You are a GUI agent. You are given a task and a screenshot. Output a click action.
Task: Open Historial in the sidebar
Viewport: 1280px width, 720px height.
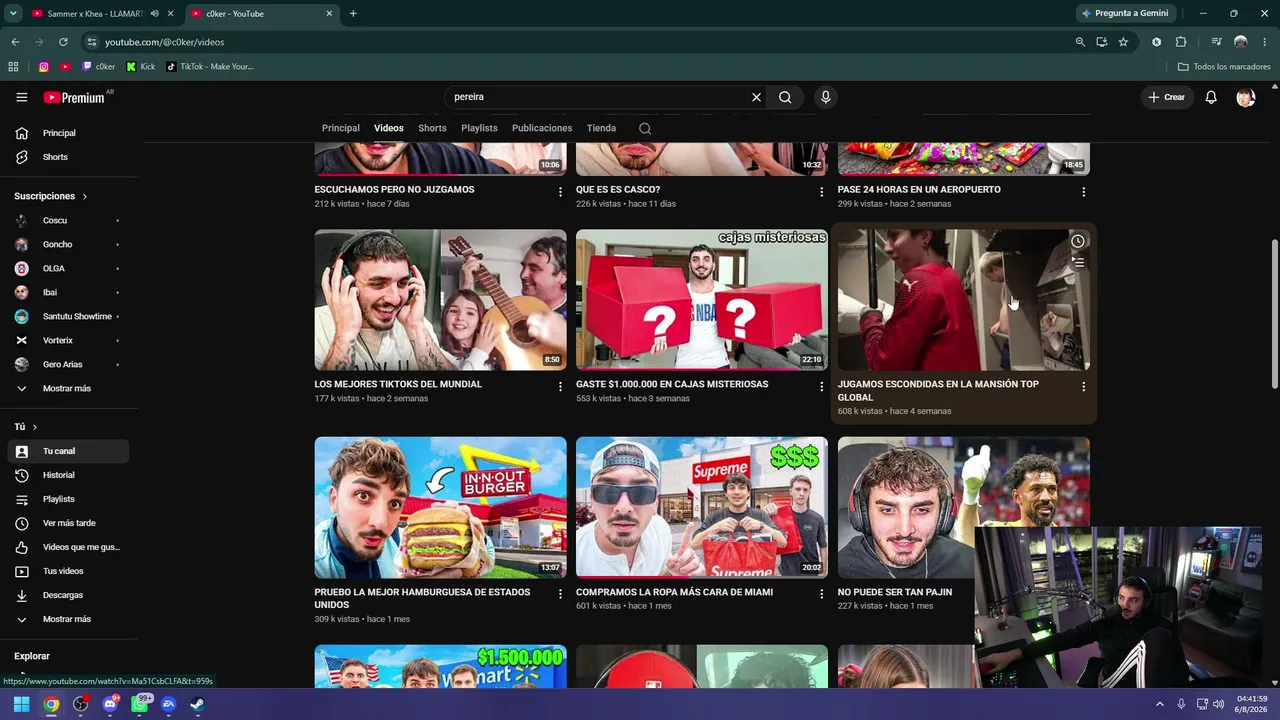coord(68,475)
